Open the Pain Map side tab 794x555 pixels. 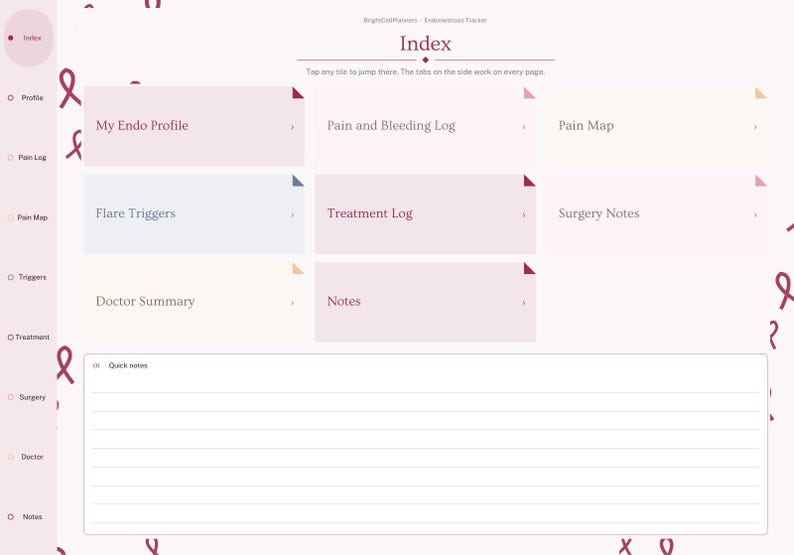28,218
